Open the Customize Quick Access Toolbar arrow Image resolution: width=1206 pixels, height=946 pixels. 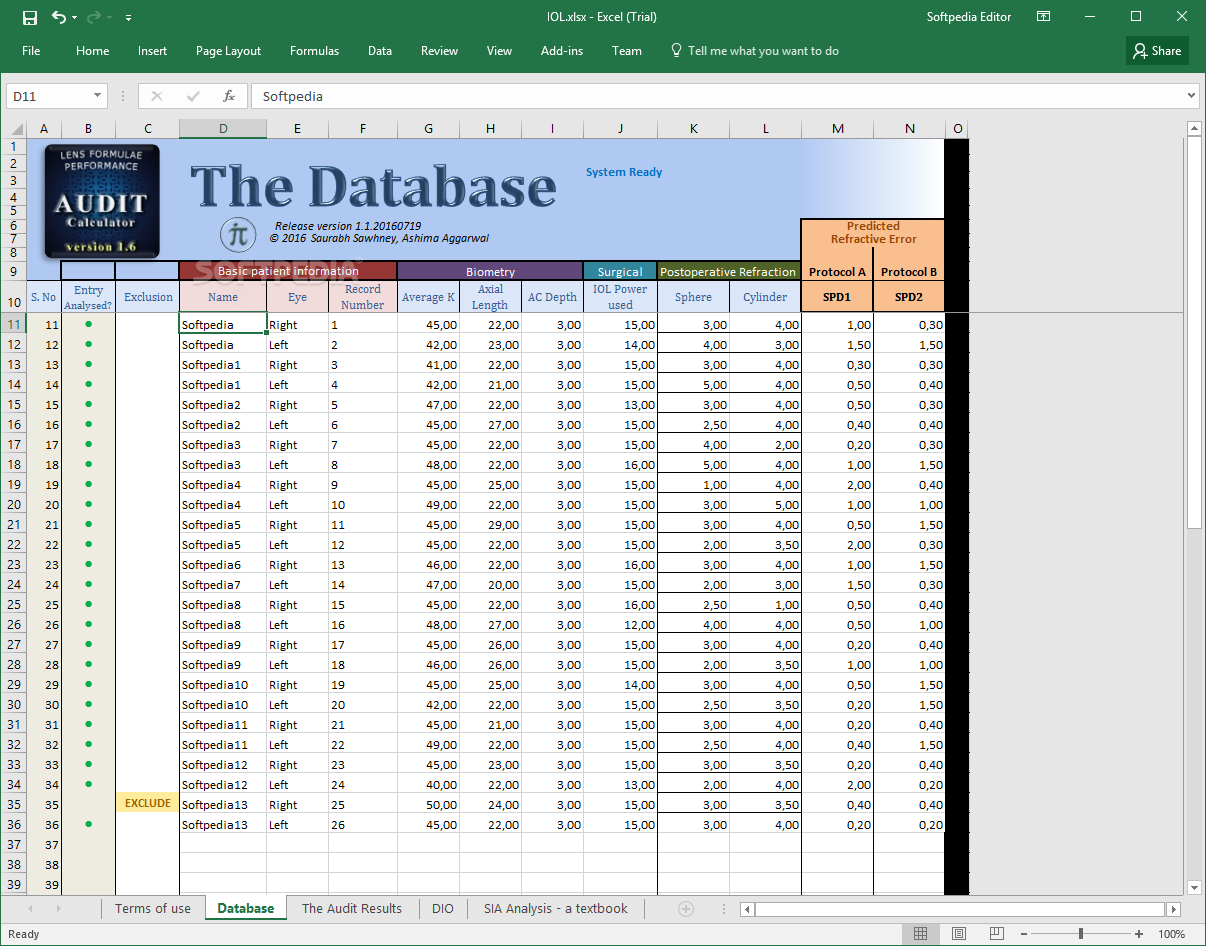(129, 18)
